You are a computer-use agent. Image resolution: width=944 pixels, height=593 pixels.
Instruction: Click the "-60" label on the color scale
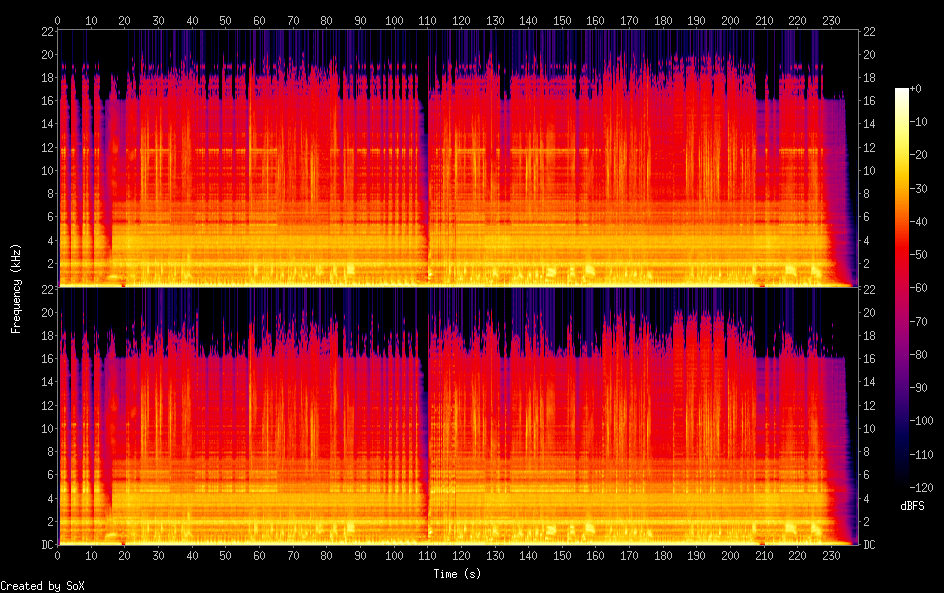[915, 289]
